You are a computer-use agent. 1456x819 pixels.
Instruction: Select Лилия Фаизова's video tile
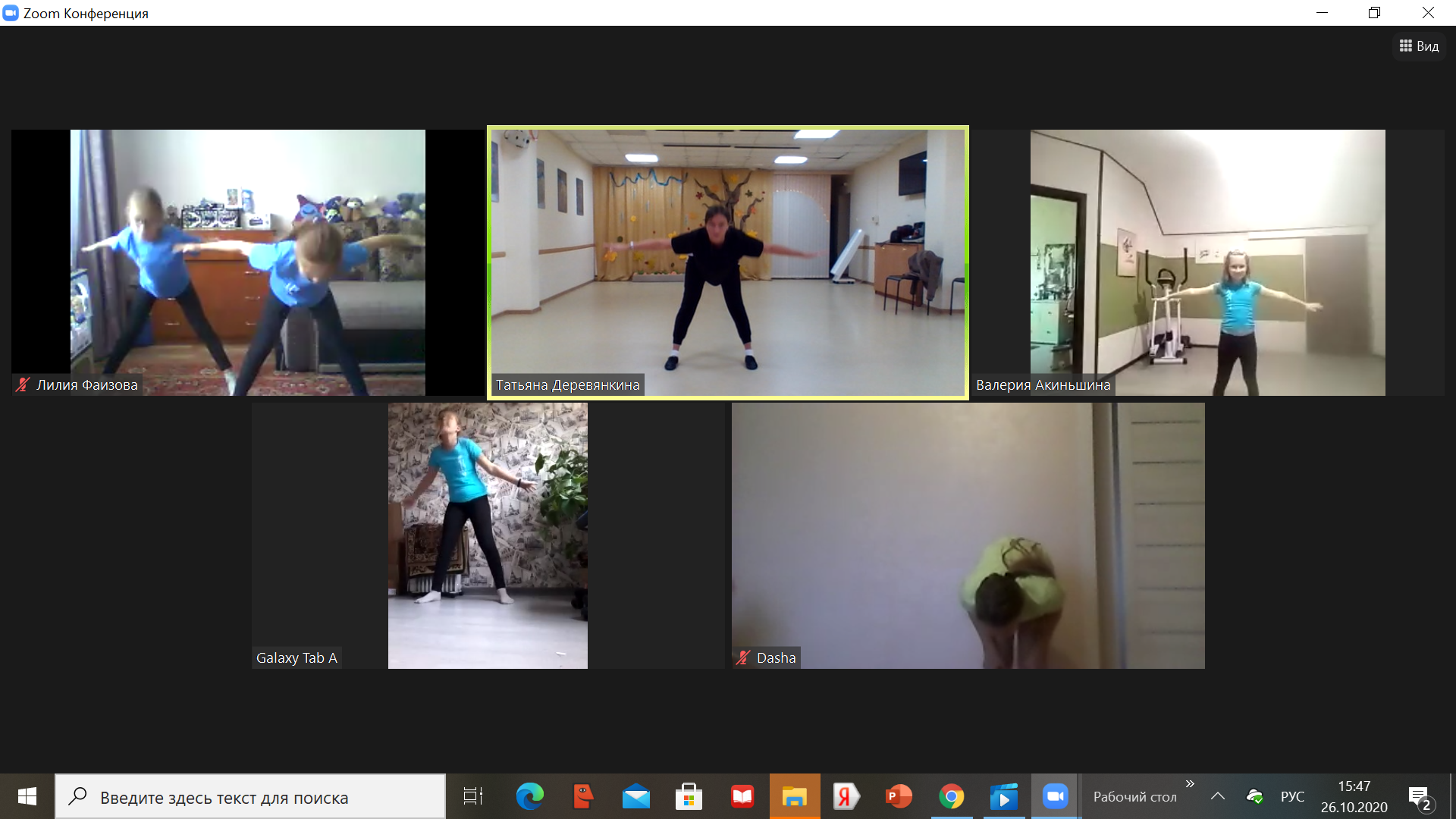[247, 262]
